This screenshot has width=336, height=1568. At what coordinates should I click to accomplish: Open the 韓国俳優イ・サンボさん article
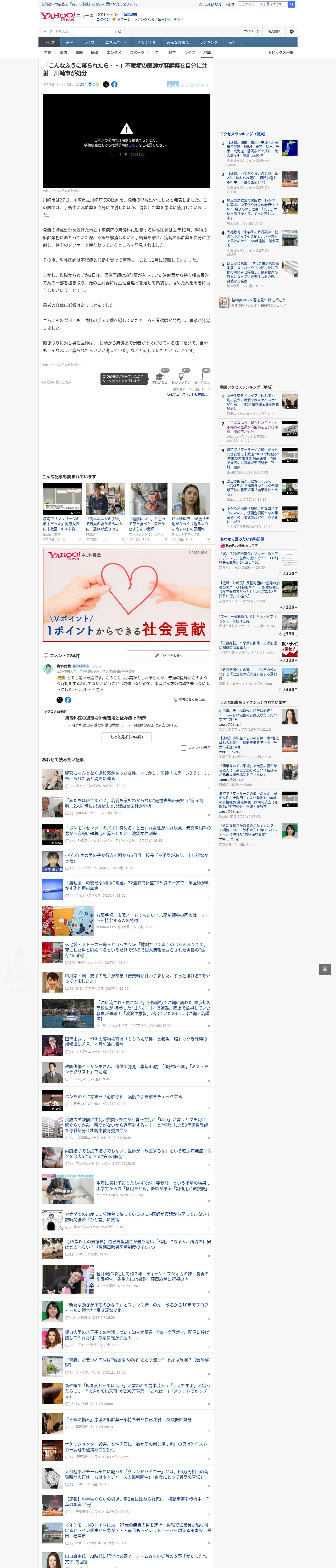point(137,1069)
